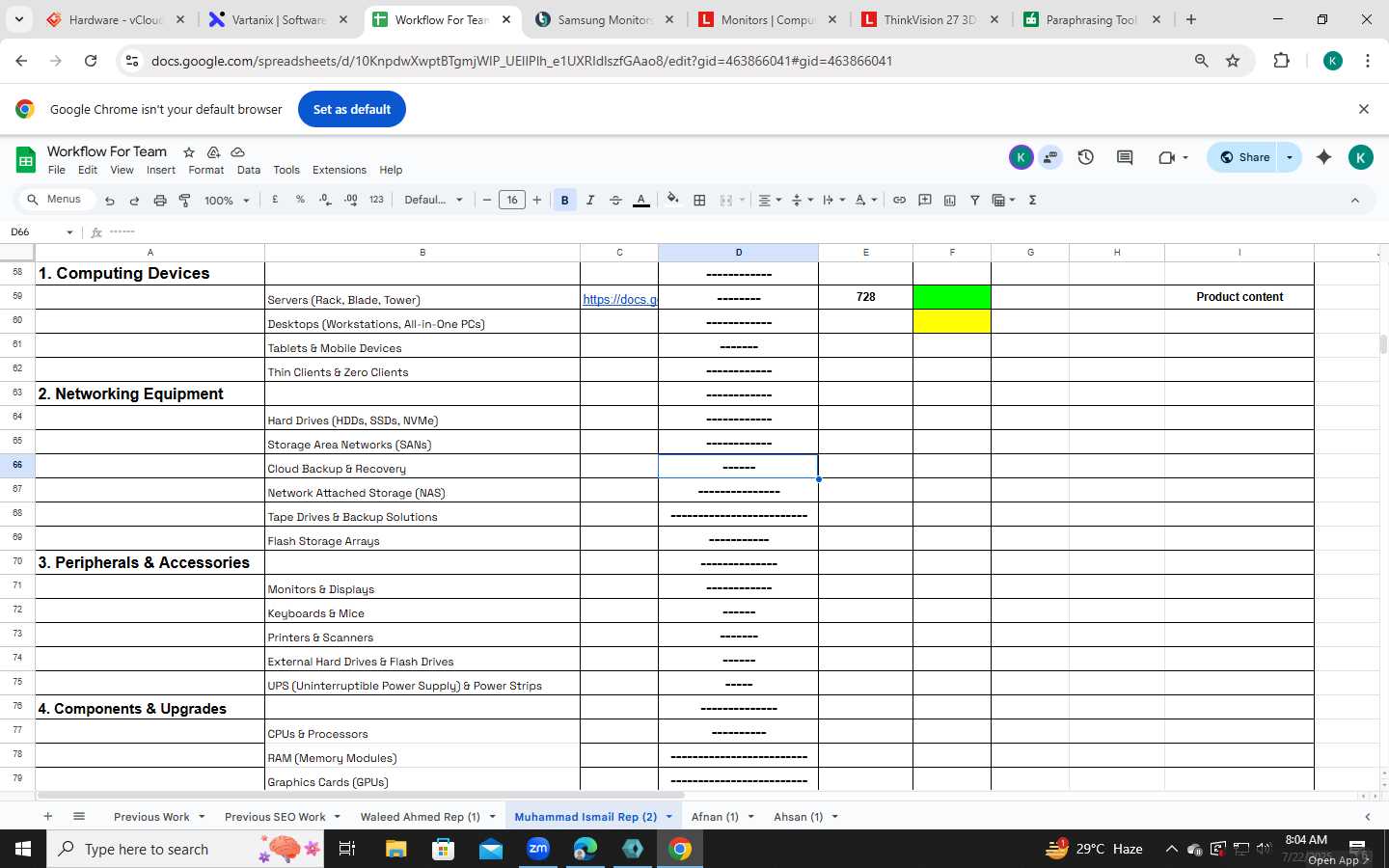Decrease decimal places

(325, 200)
